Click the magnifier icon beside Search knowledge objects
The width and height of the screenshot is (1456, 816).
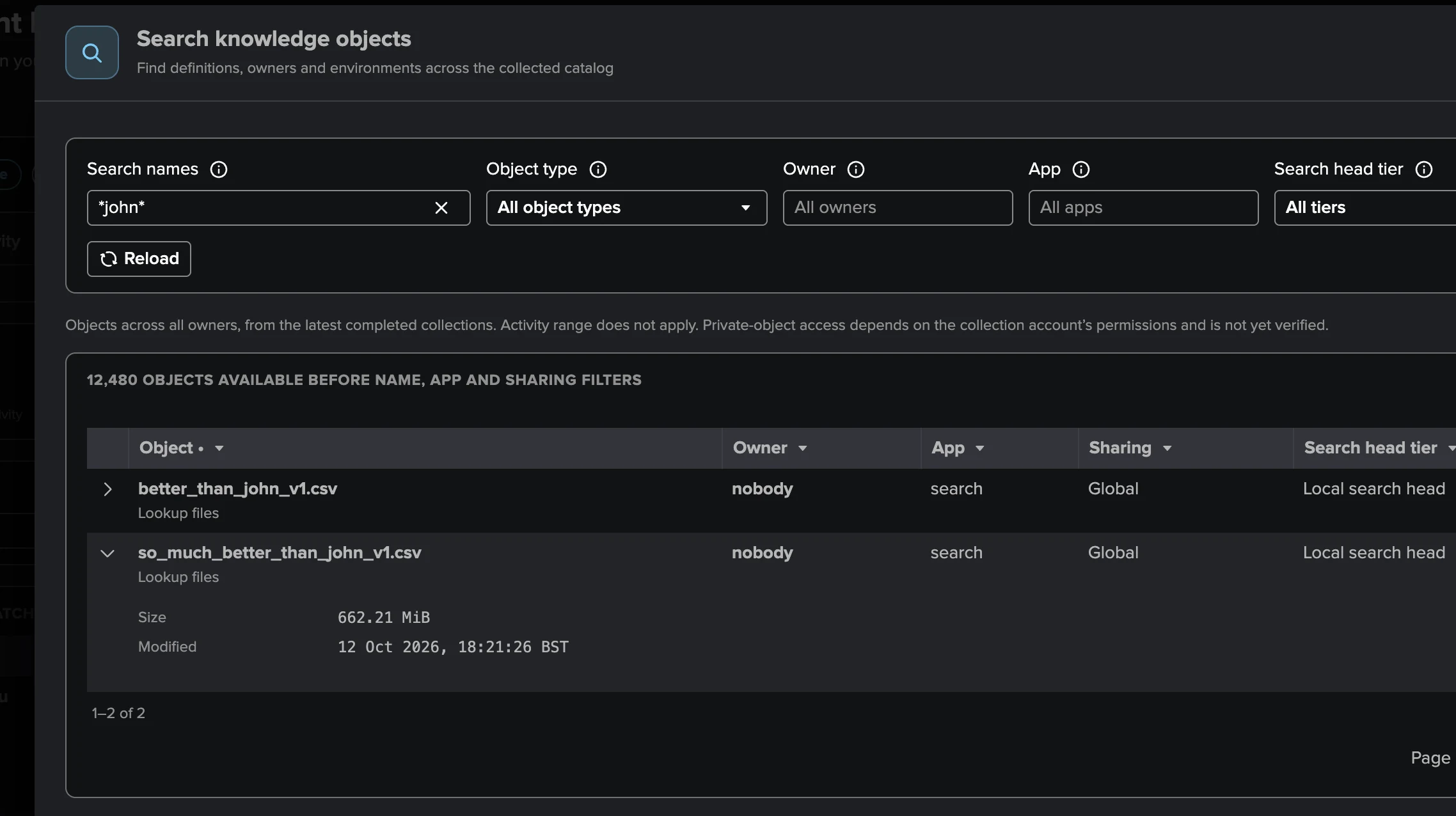click(92, 52)
